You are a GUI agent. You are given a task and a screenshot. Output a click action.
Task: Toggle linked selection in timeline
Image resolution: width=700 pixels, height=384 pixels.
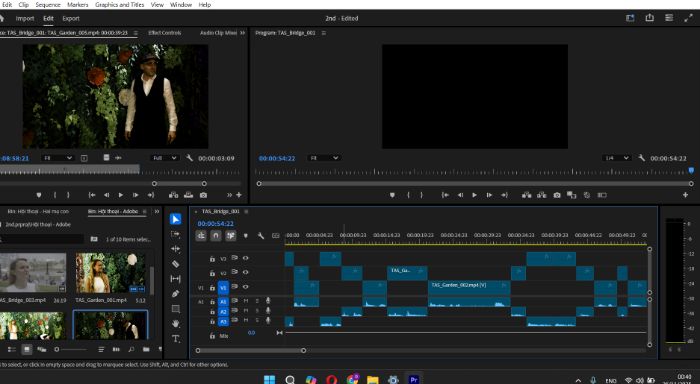[x=231, y=235]
